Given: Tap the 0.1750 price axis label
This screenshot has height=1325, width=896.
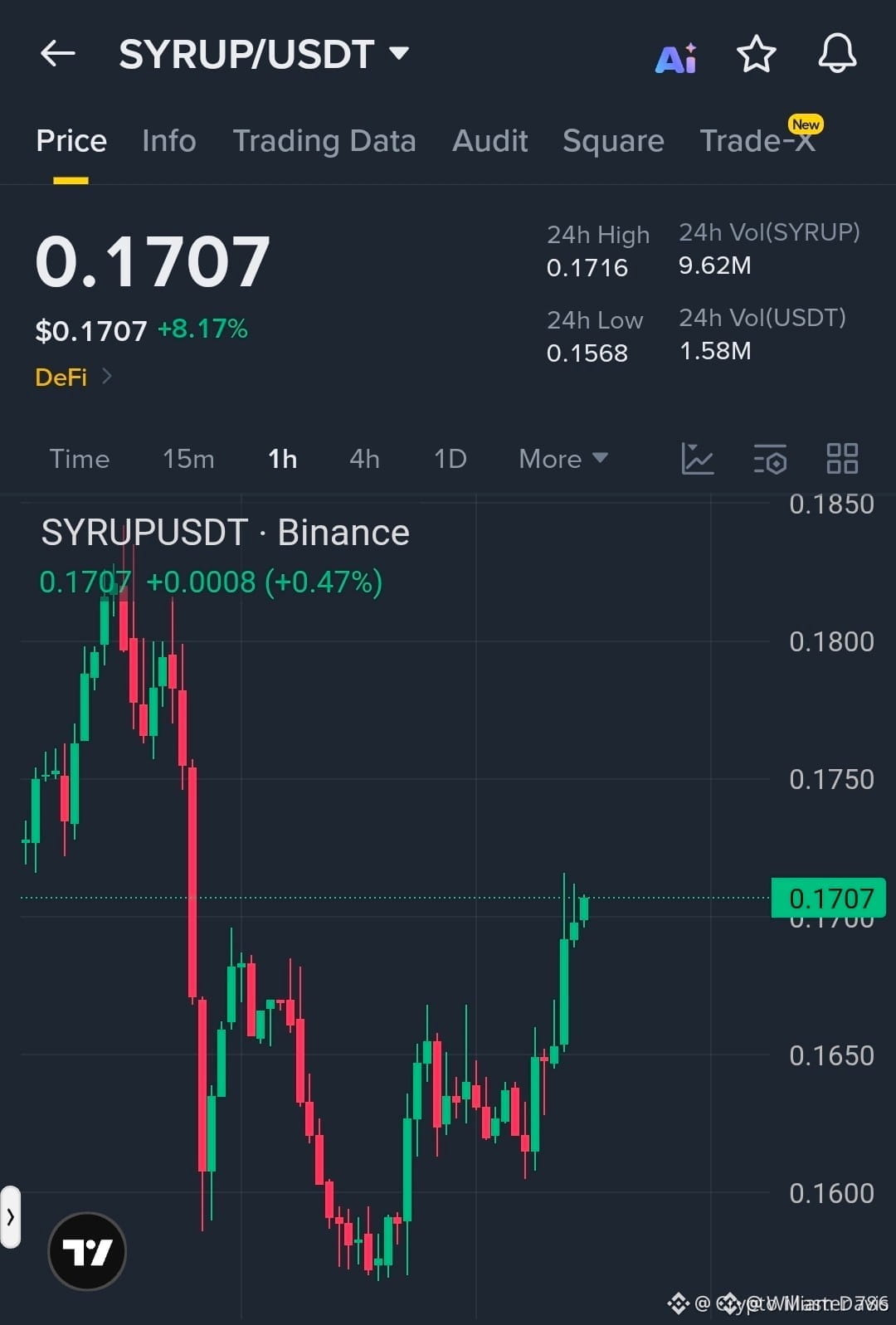Looking at the screenshot, I should click(x=831, y=779).
